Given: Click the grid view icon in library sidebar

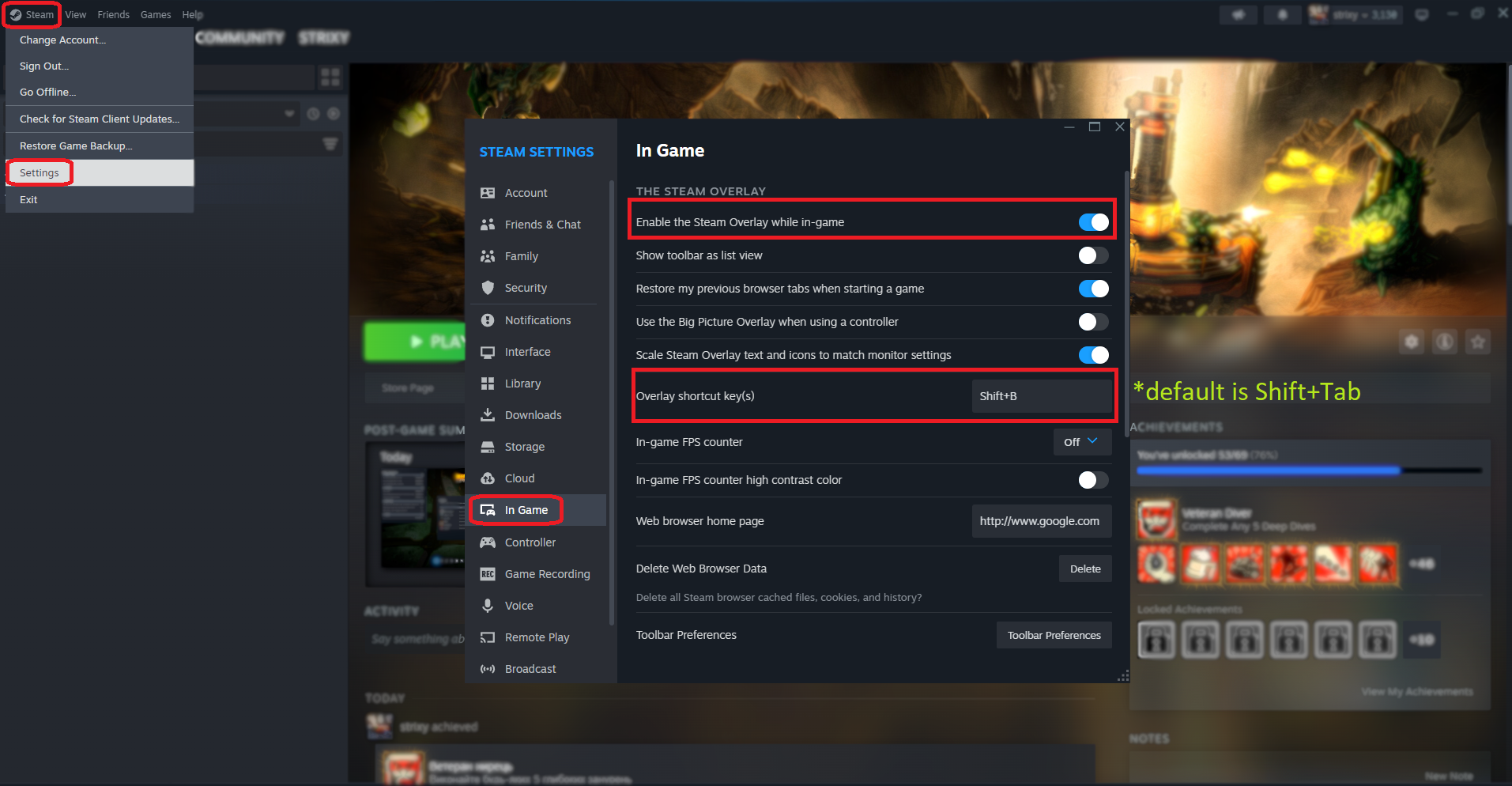Looking at the screenshot, I should pos(330,77).
